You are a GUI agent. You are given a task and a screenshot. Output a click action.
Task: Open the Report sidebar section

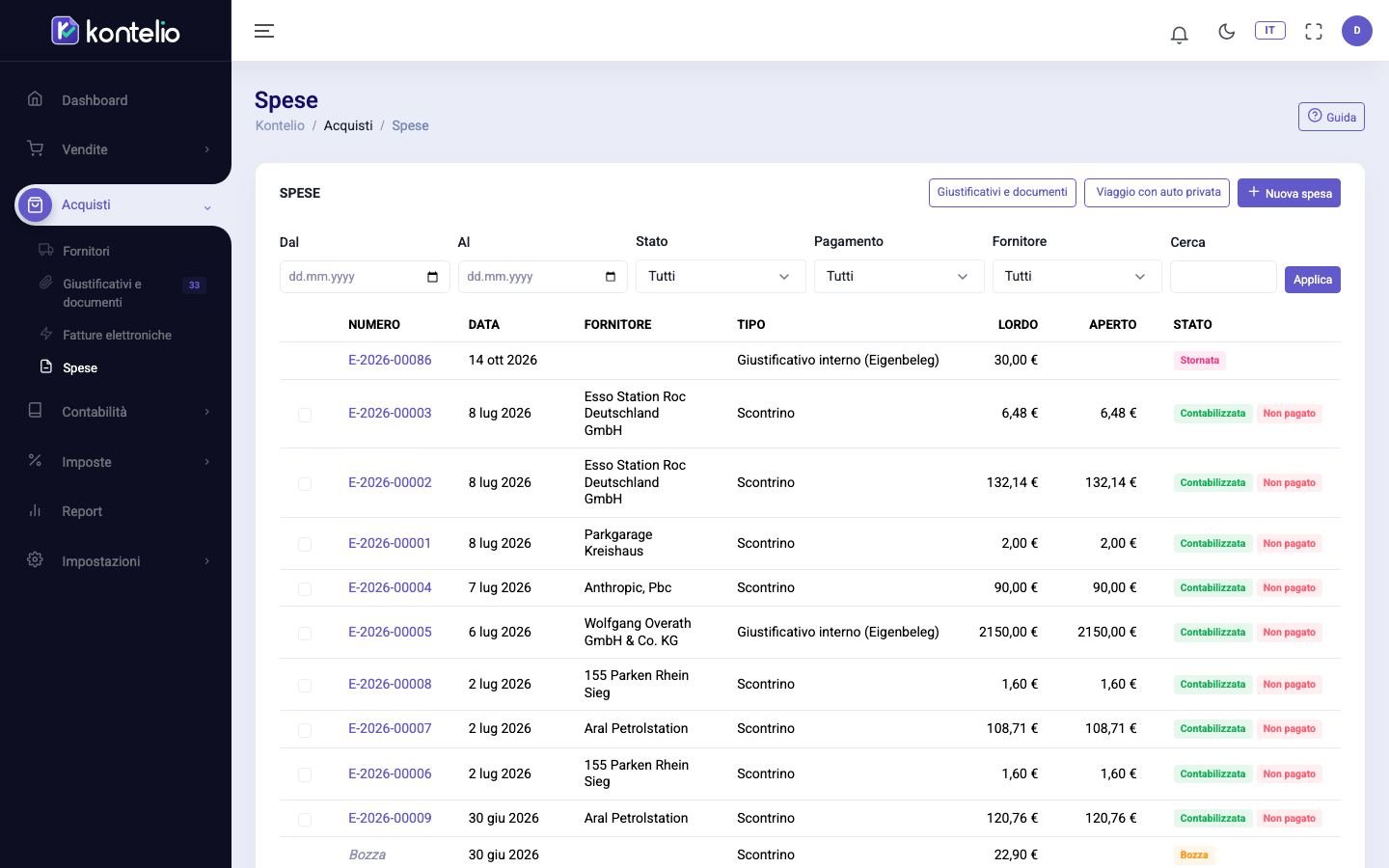coord(82,511)
